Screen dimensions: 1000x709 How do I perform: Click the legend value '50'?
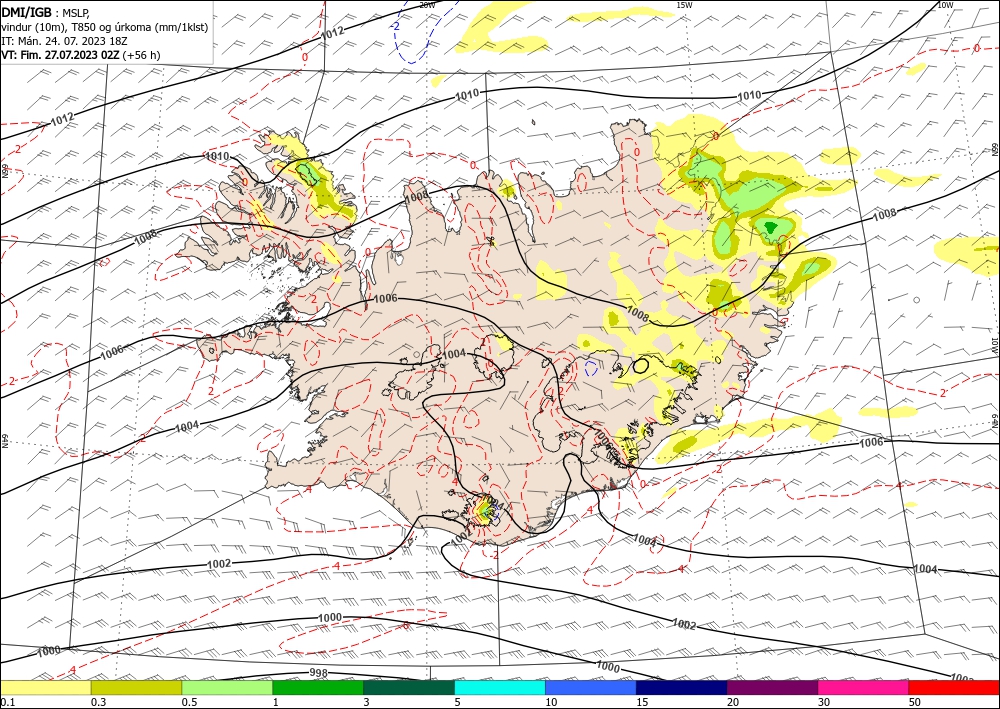pos(915,702)
